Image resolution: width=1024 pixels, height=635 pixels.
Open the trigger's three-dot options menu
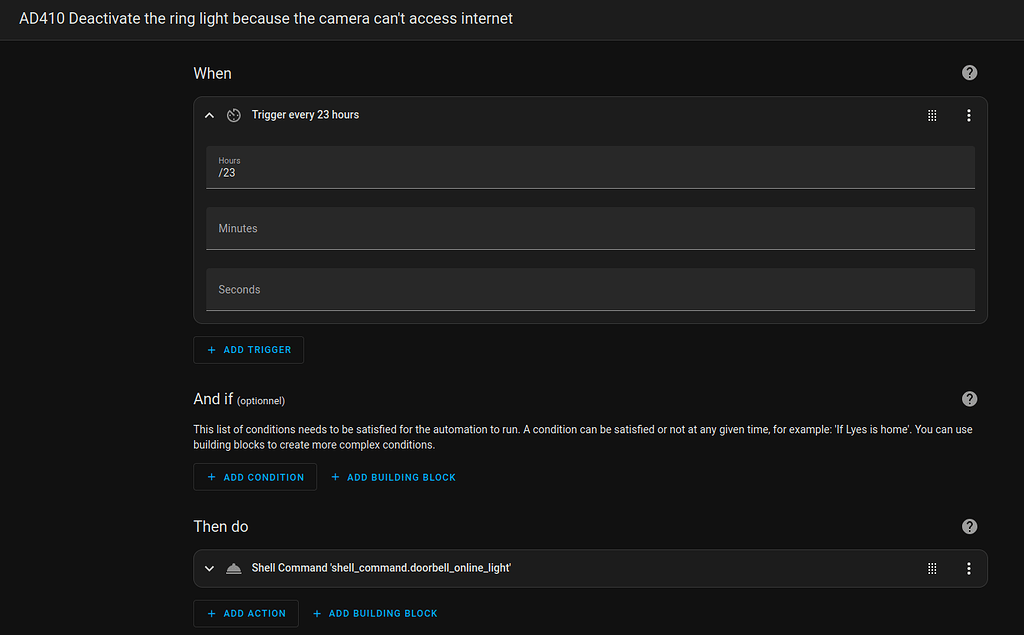tap(969, 115)
